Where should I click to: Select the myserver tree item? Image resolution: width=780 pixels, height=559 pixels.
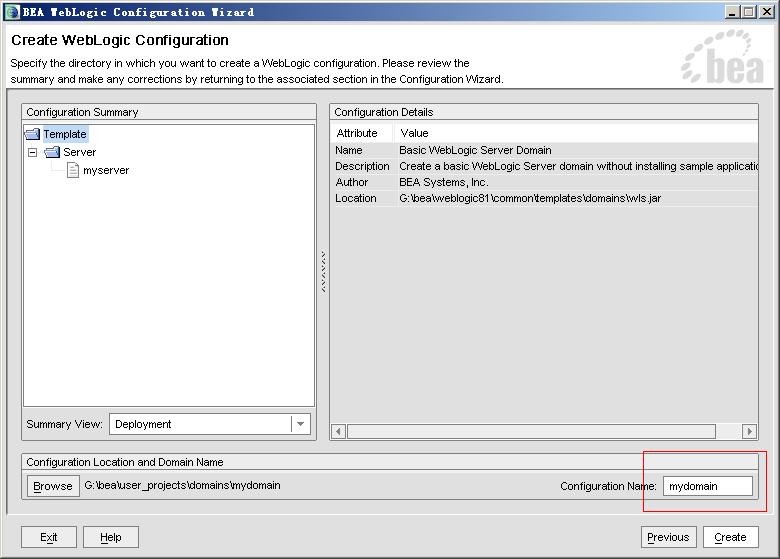(106, 170)
